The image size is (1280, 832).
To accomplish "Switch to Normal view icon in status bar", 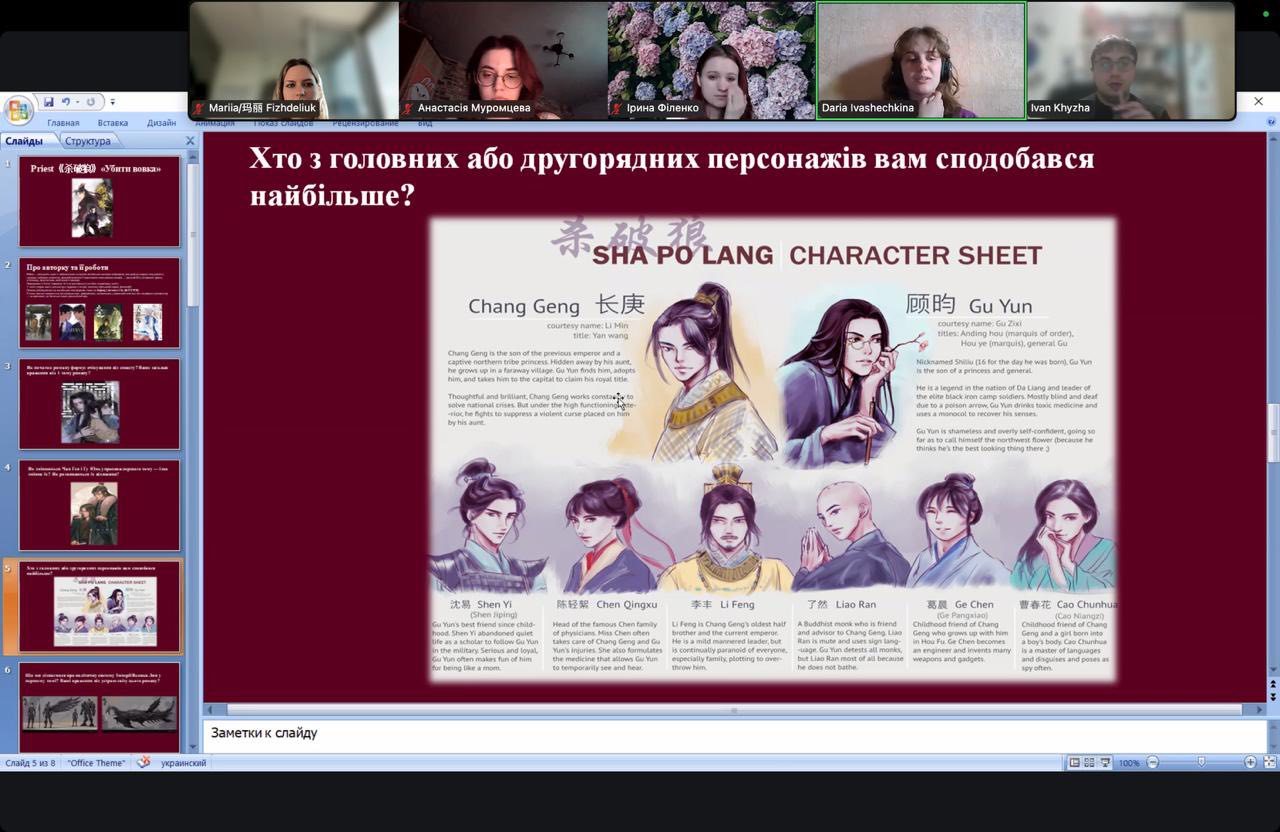I will tap(1074, 762).
